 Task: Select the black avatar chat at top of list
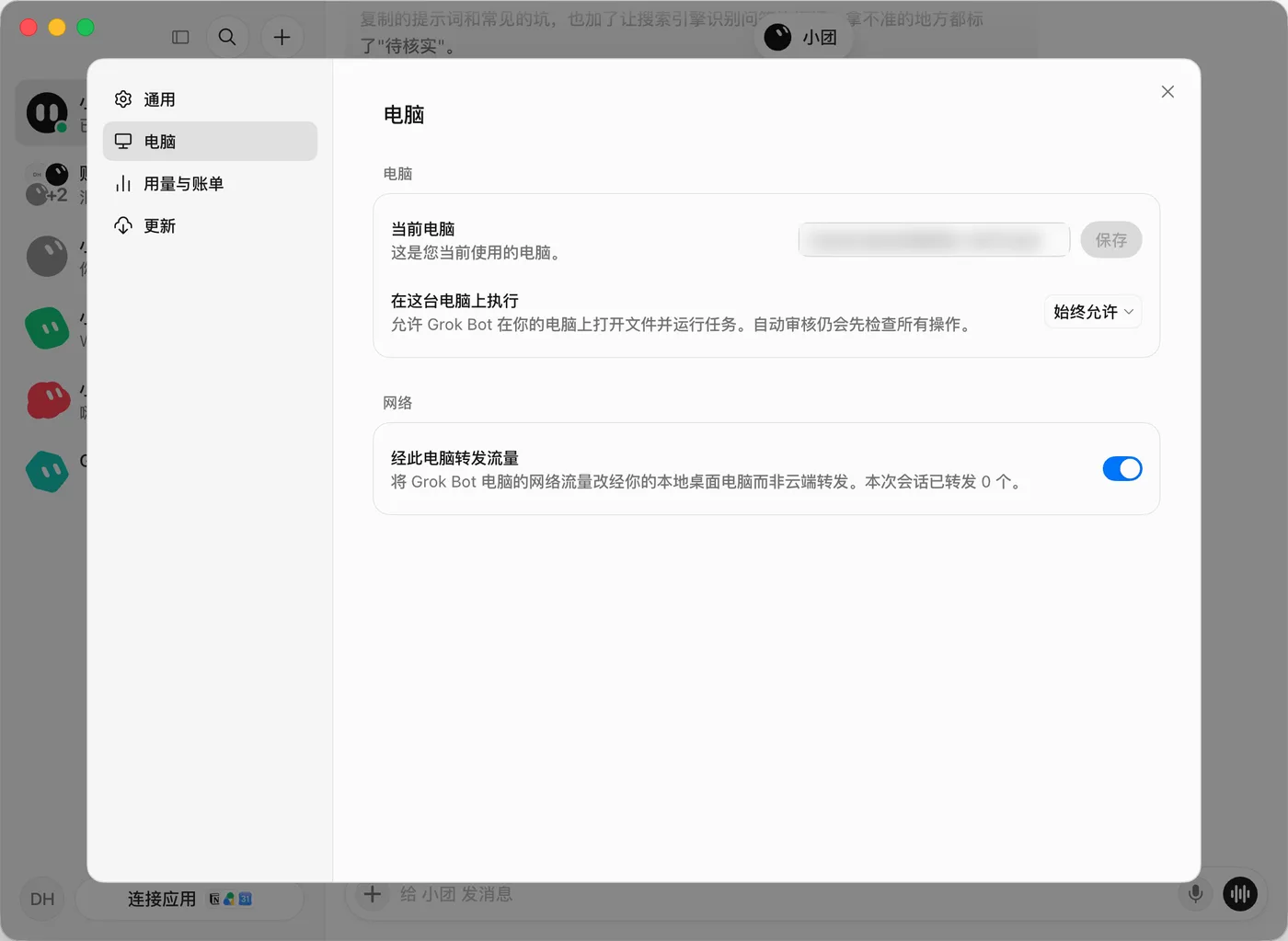(47, 113)
